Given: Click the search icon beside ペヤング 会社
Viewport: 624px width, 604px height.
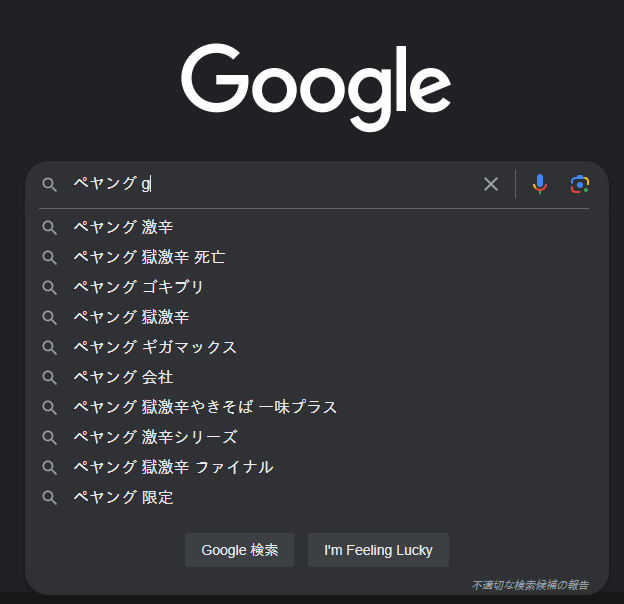Looking at the screenshot, I should [49, 377].
